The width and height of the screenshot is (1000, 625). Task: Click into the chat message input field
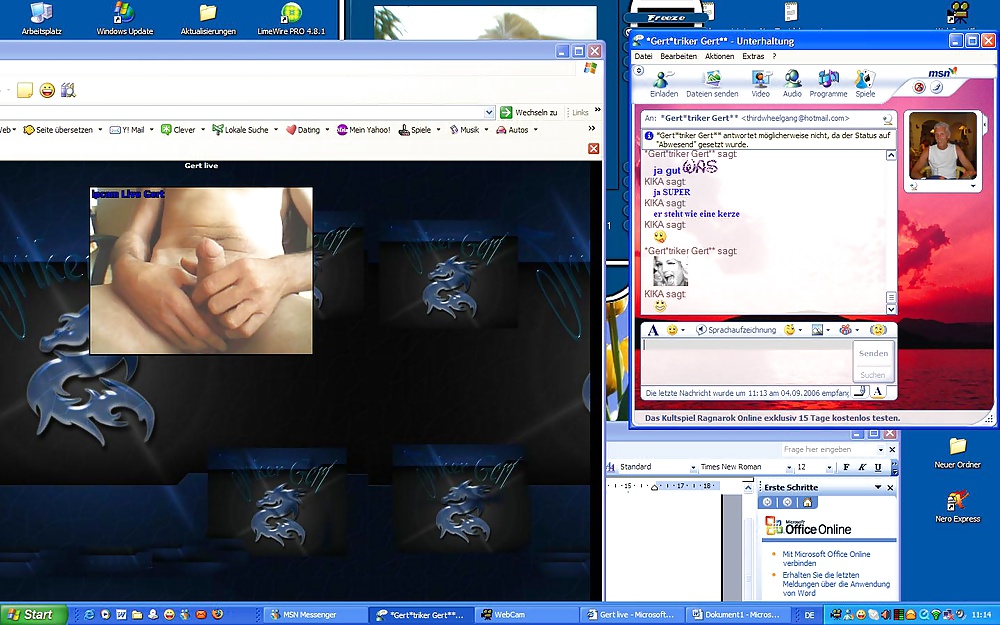pos(745,360)
